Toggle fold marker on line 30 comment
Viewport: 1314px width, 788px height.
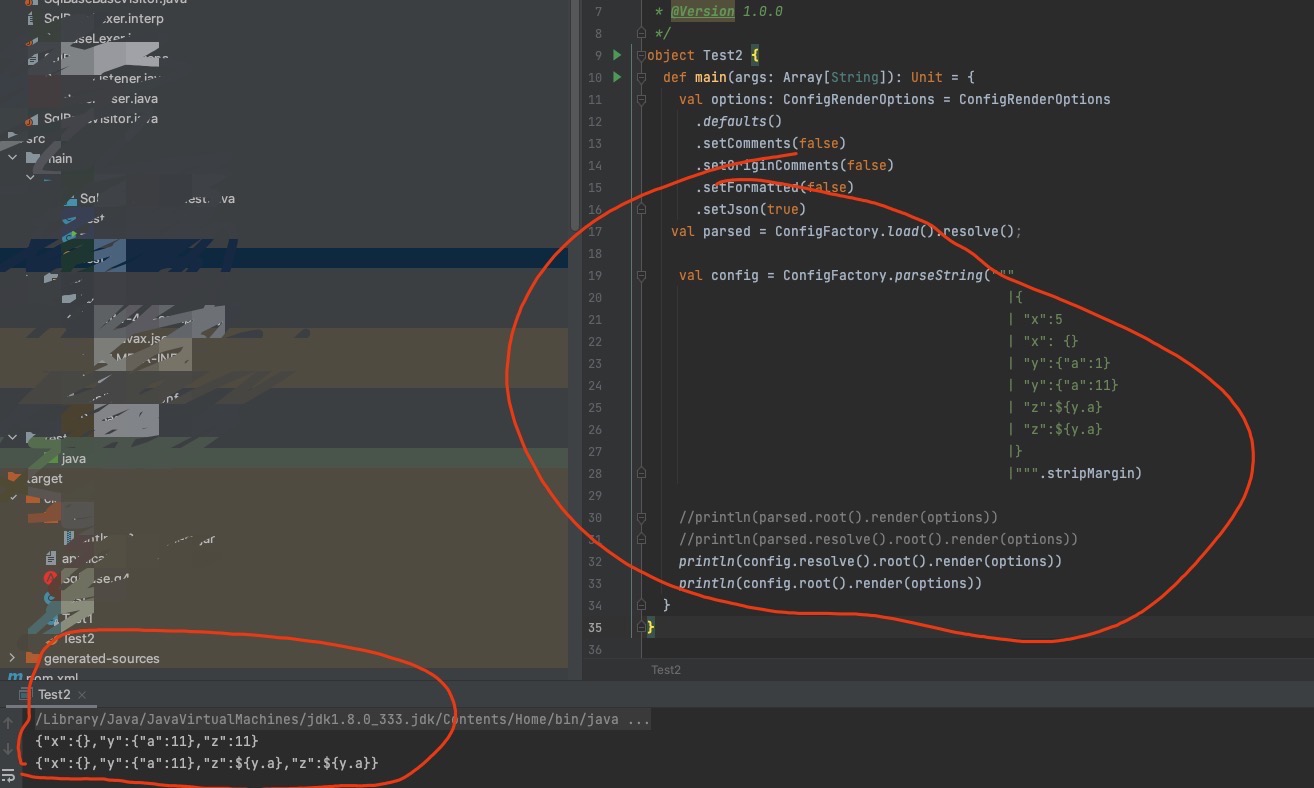coord(641,517)
